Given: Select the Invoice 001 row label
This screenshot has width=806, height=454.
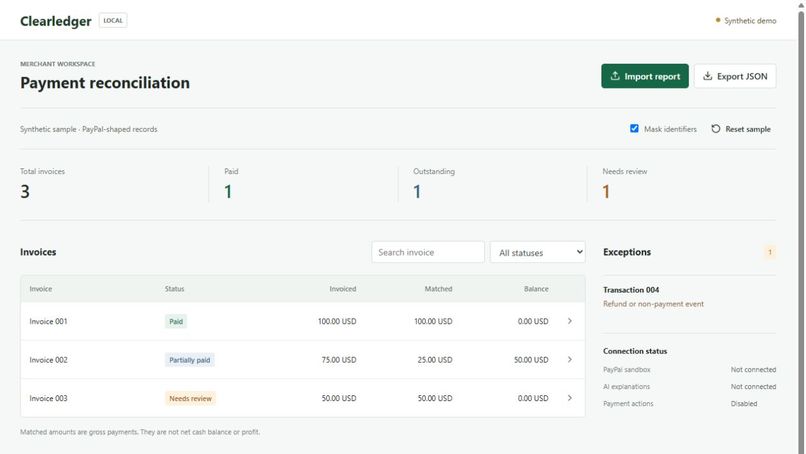Looking at the screenshot, I should click(48, 321).
